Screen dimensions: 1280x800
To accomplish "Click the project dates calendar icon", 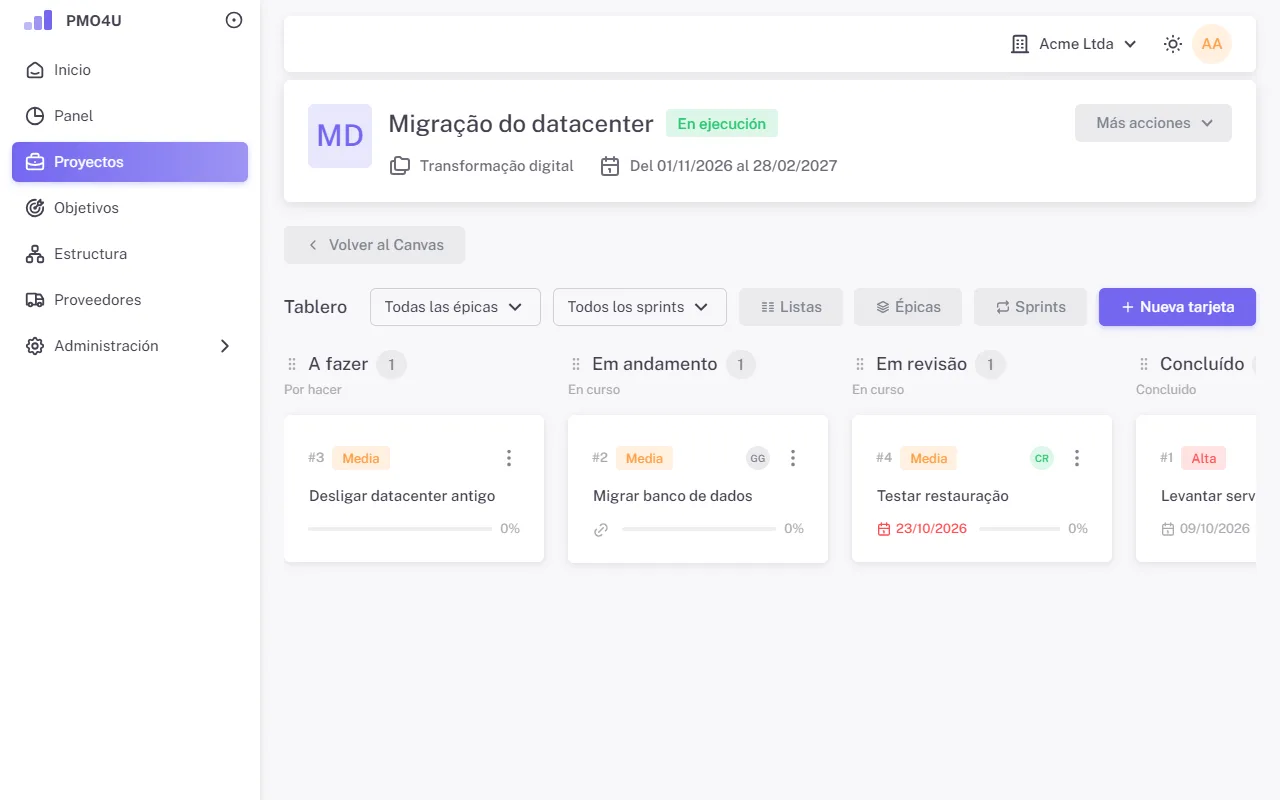I will click(x=610, y=166).
